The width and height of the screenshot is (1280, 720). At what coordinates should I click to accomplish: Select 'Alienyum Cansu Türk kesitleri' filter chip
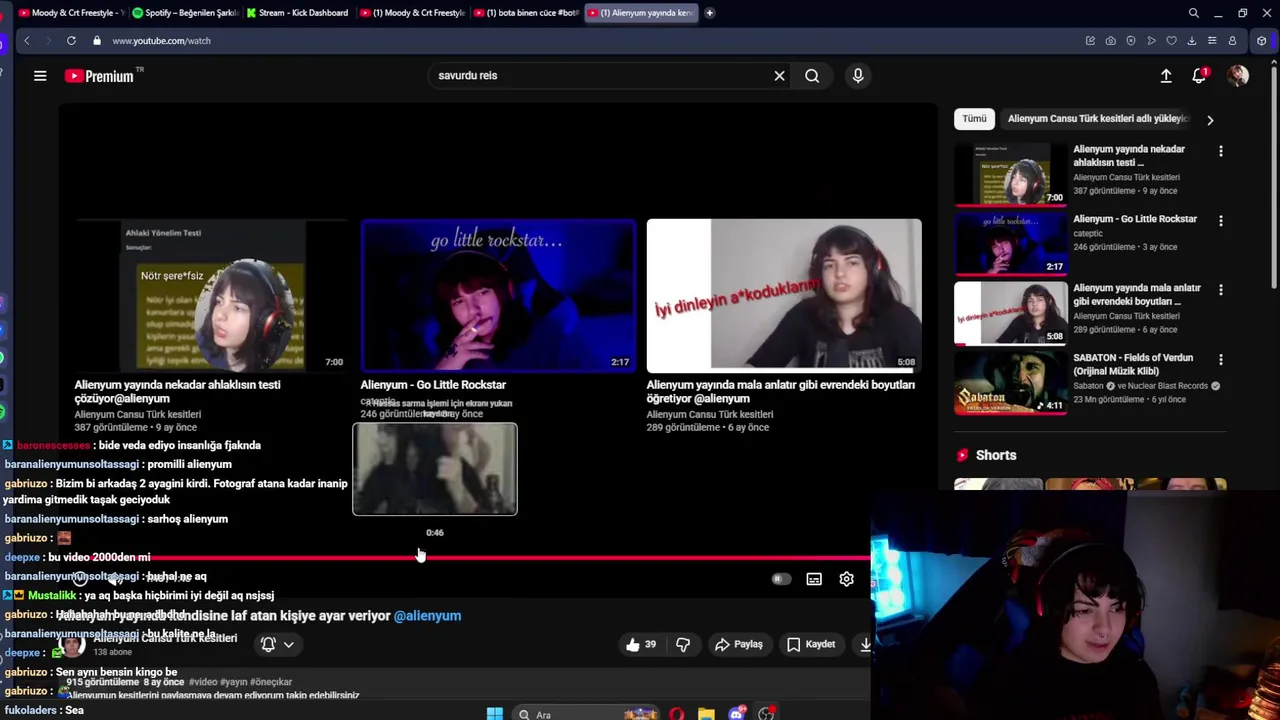(x=1098, y=119)
